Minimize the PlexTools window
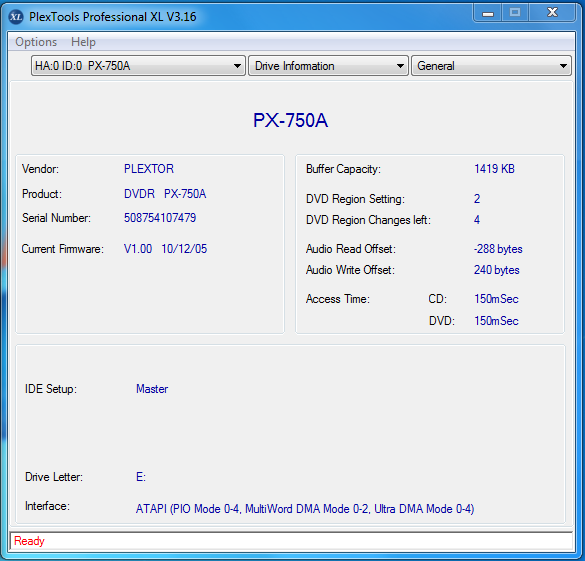This screenshot has height=561, width=585. click(488, 13)
